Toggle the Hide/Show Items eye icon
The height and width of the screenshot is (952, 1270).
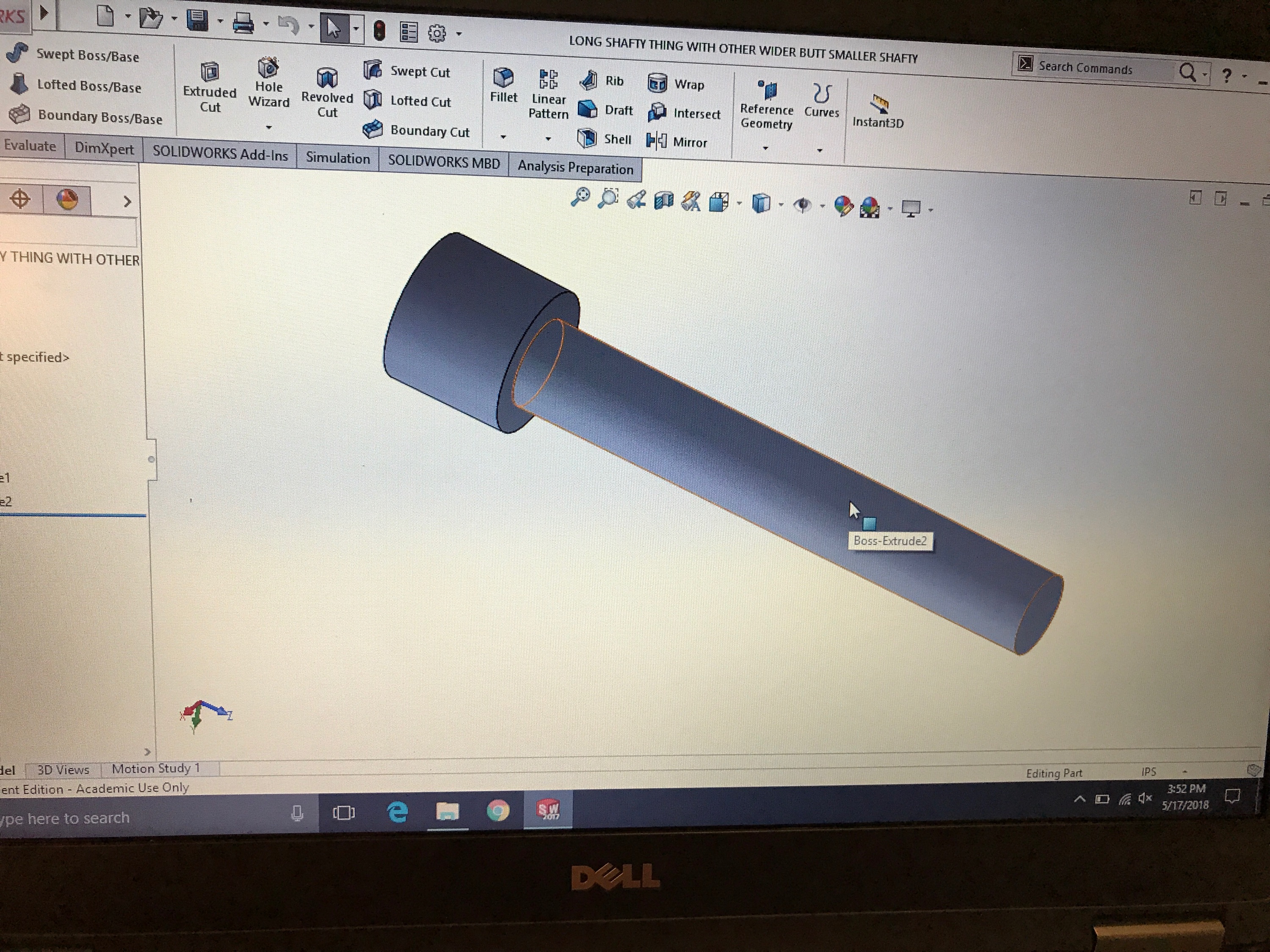click(x=802, y=205)
